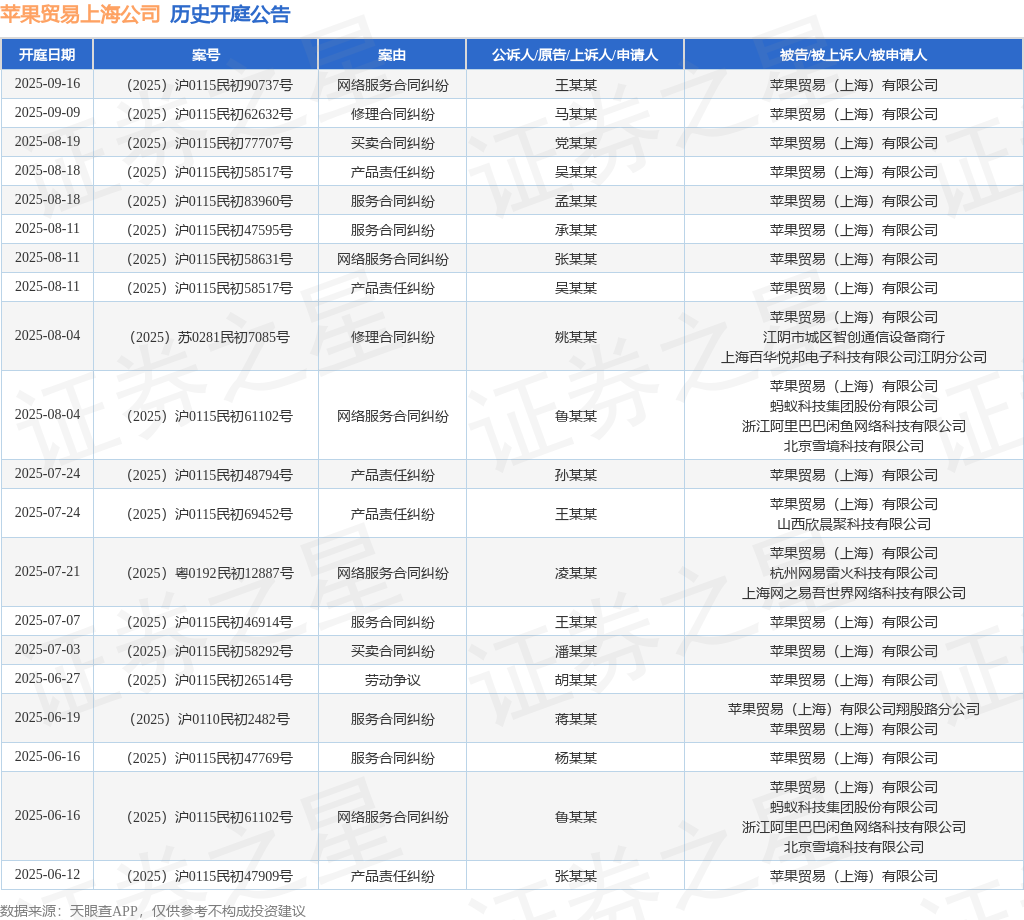Click plaintiff 孟某某
The image size is (1024, 920).
(575, 201)
